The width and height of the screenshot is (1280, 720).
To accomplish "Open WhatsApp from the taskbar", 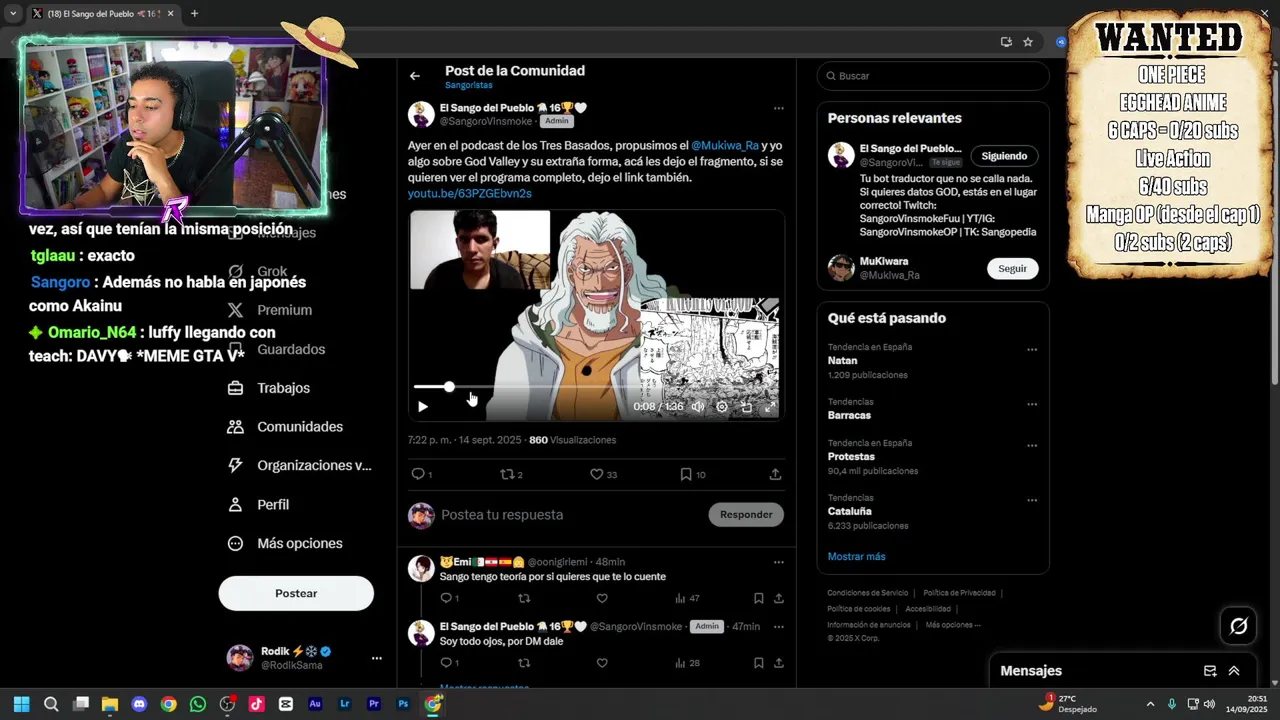I will click(x=198, y=704).
